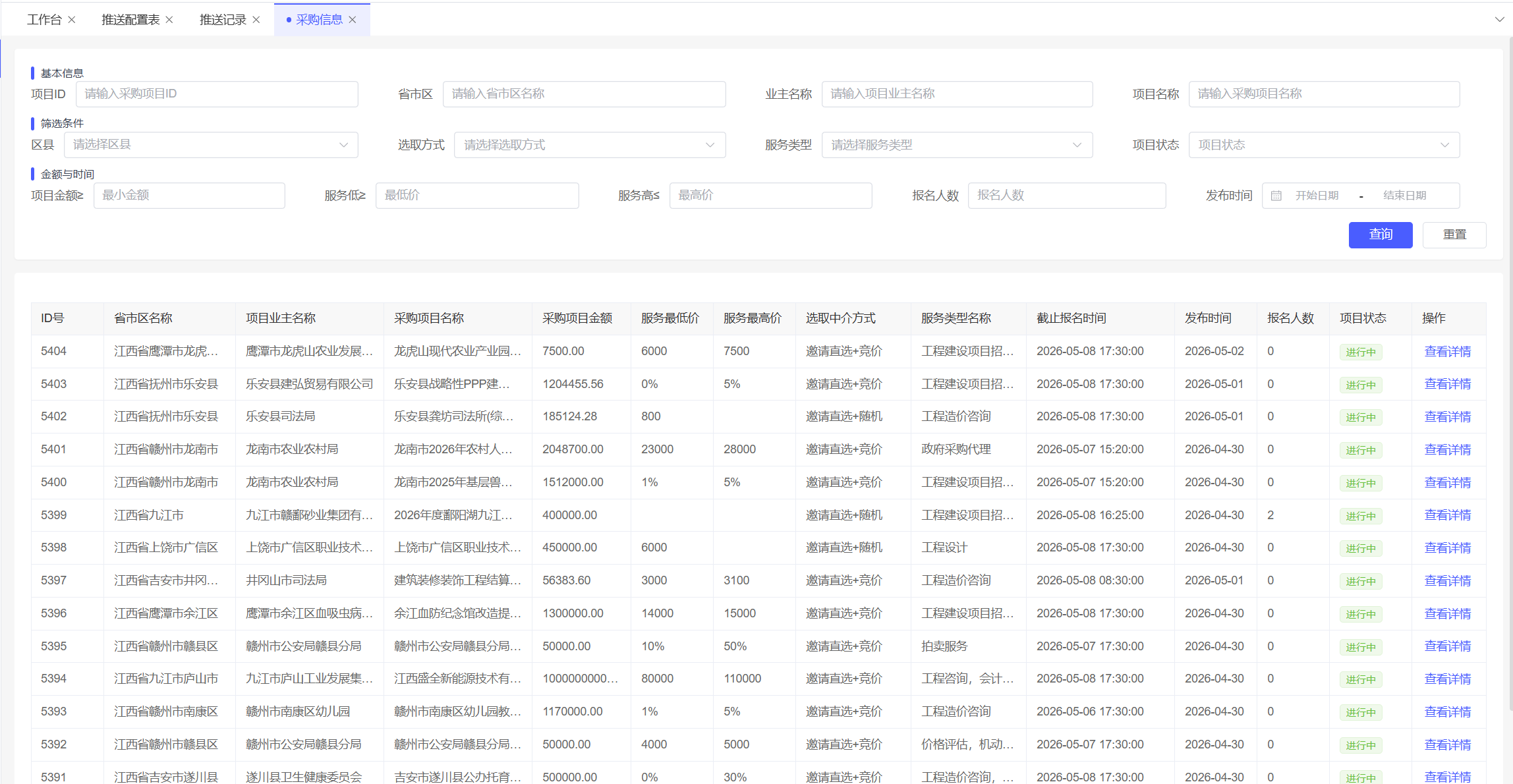The height and width of the screenshot is (784, 1513).
Task: Focus the 项目名称 input field
Action: point(1324,94)
